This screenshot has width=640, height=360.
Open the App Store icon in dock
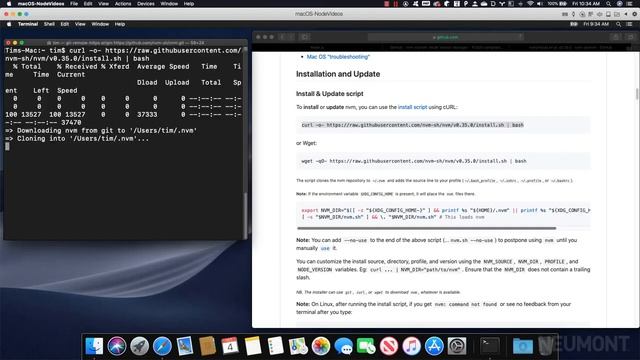(x=434, y=346)
